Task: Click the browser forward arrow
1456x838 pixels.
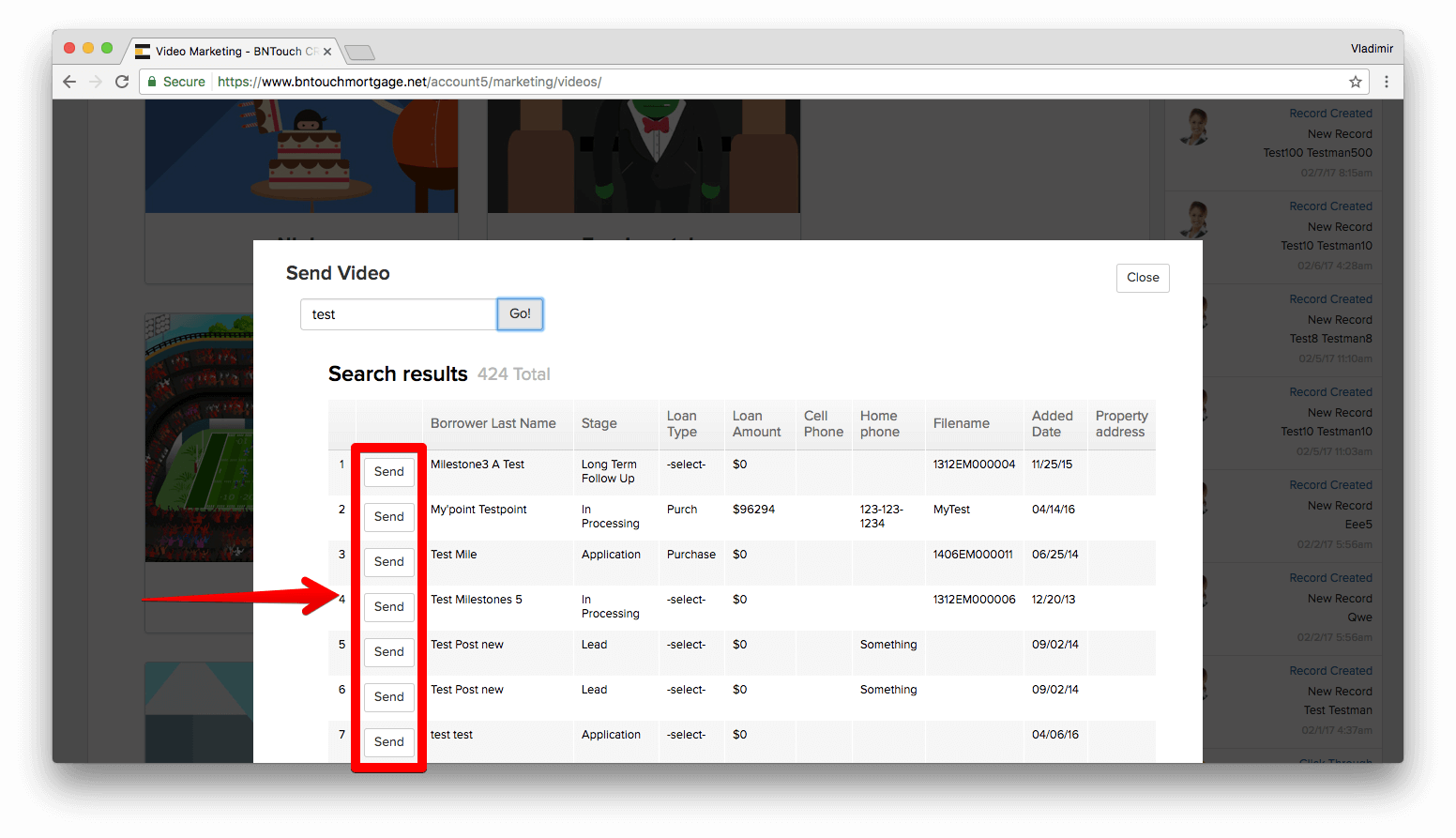Action: (95, 82)
